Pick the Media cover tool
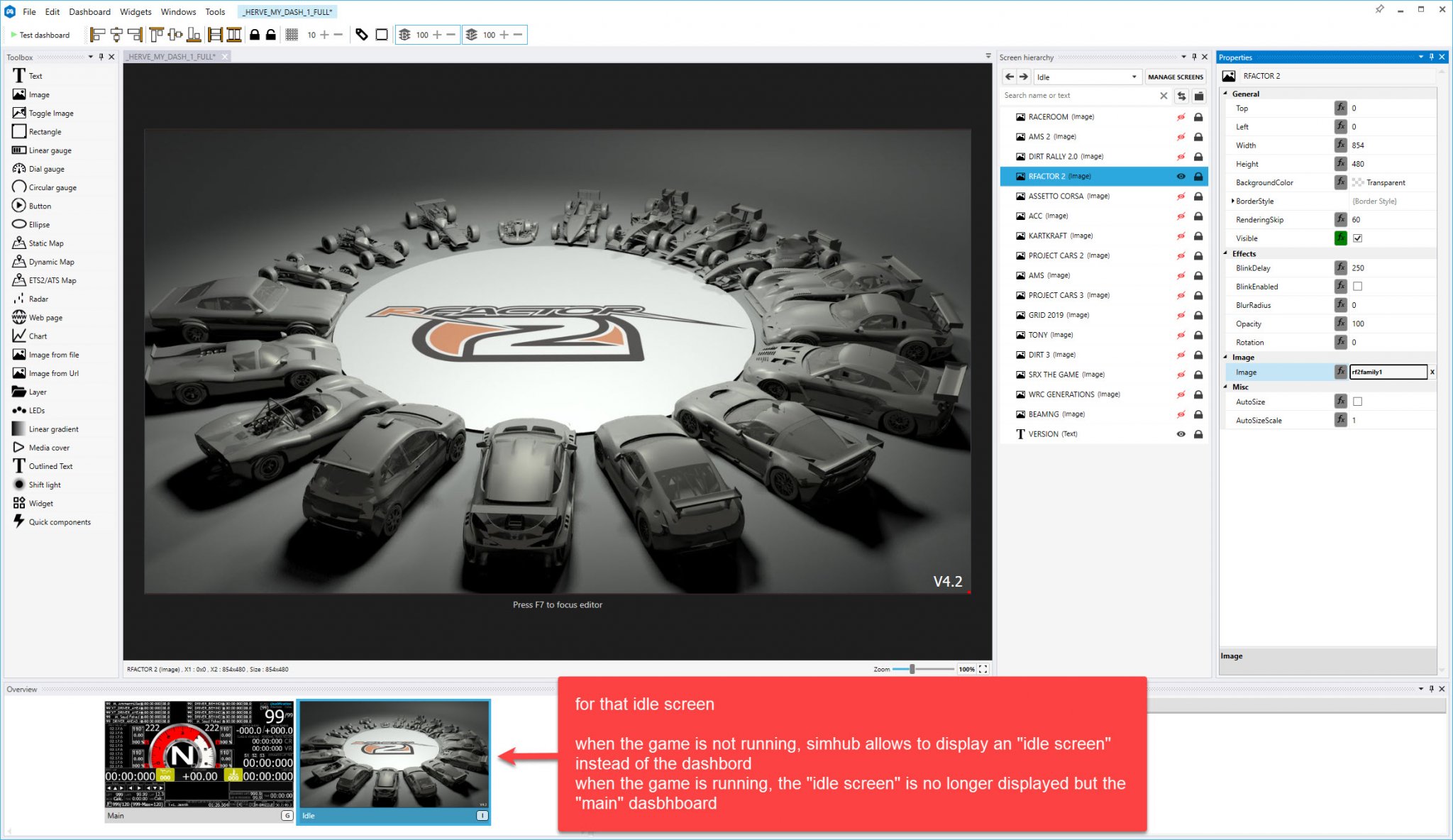1453x840 pixels. (40, 448)
